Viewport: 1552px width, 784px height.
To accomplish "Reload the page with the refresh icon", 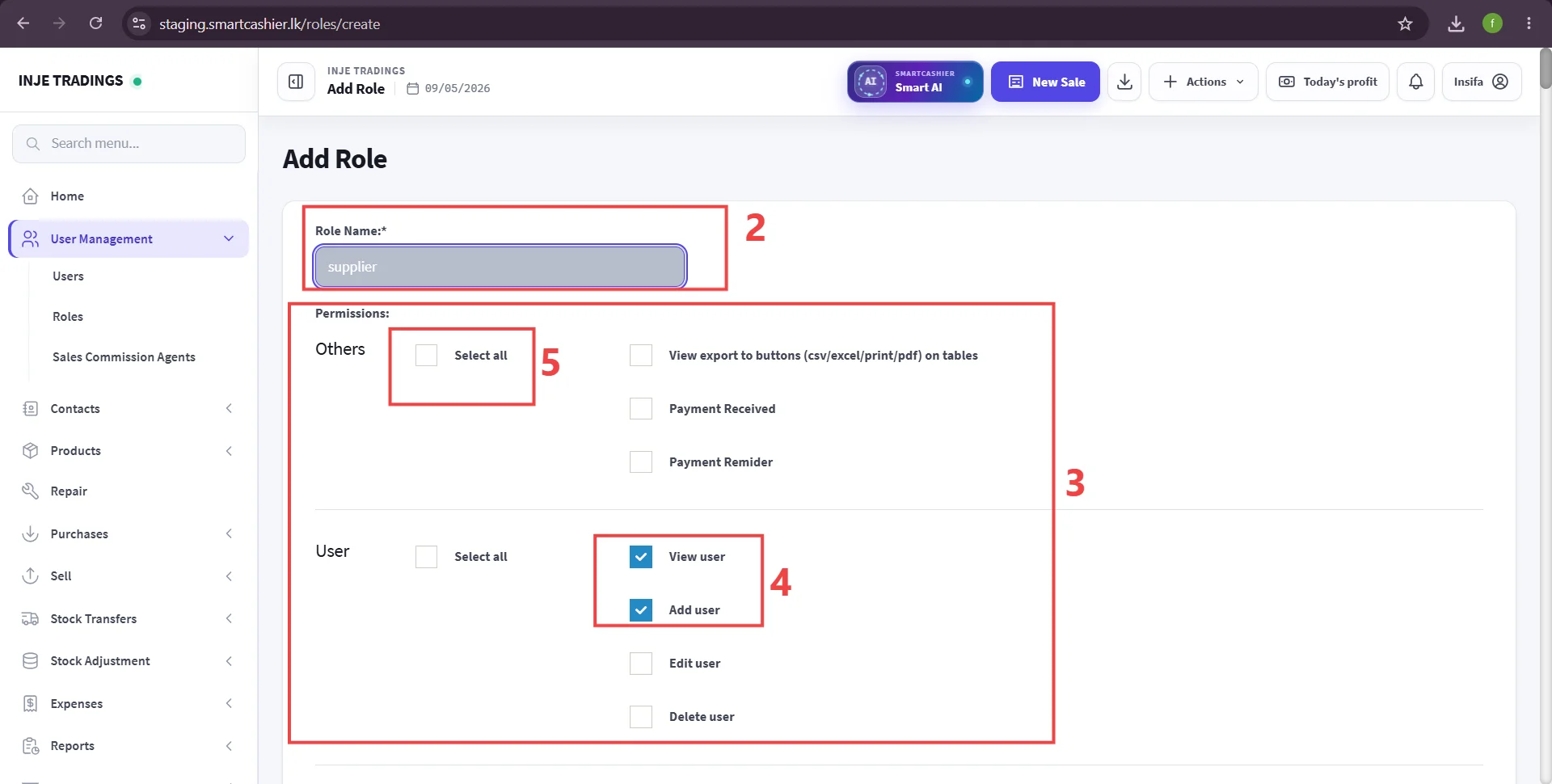I will click(x=95, y=23).
